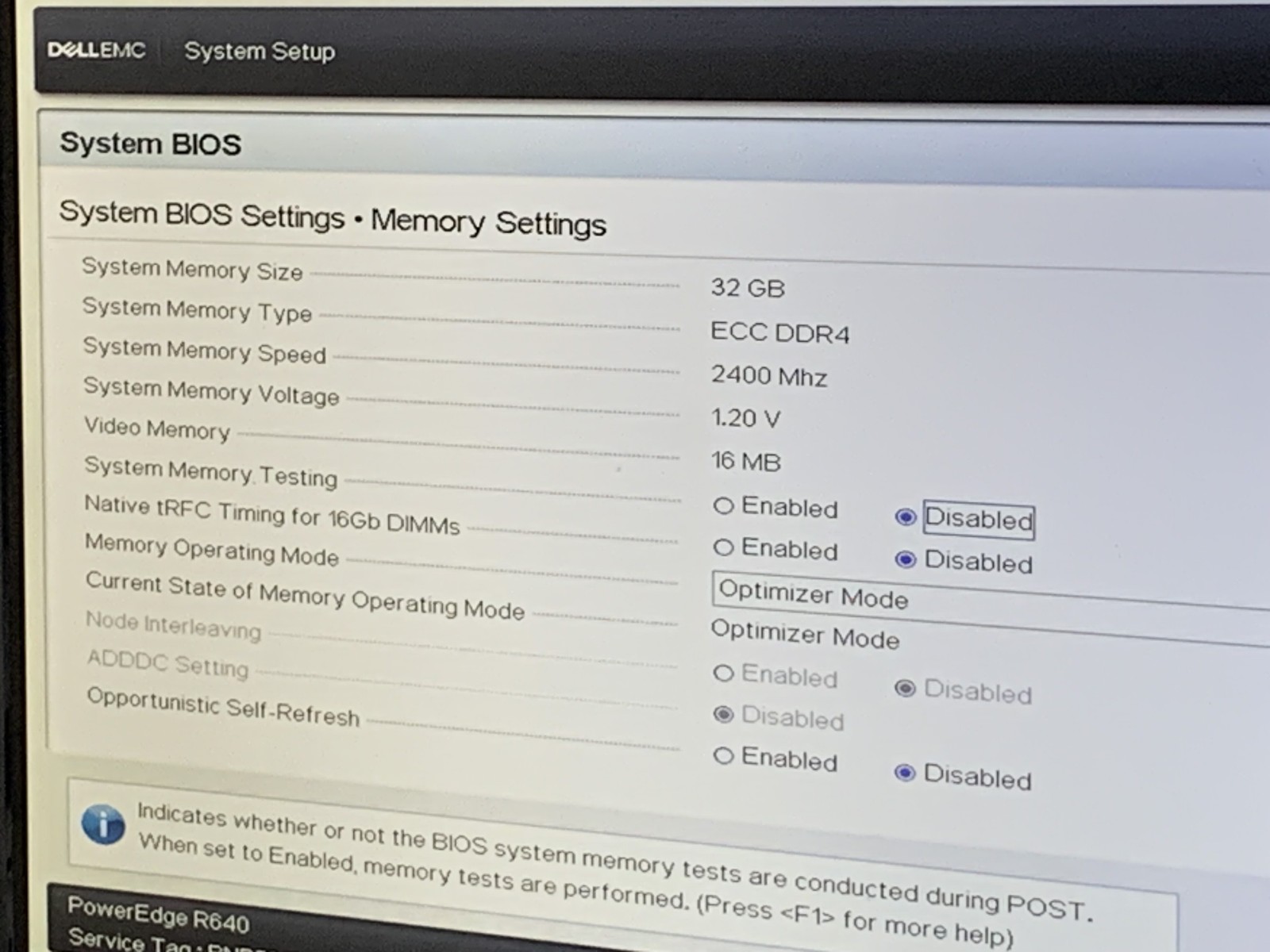Image resolution: width=1270 pixels, height=952 pixels.
Task: Click the blue information icon
Action: pyautogui.click(x=103, y=824)
